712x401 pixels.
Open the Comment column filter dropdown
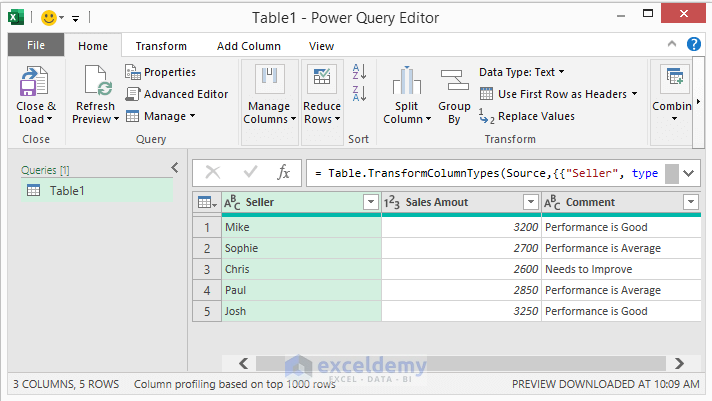[691, 202]
